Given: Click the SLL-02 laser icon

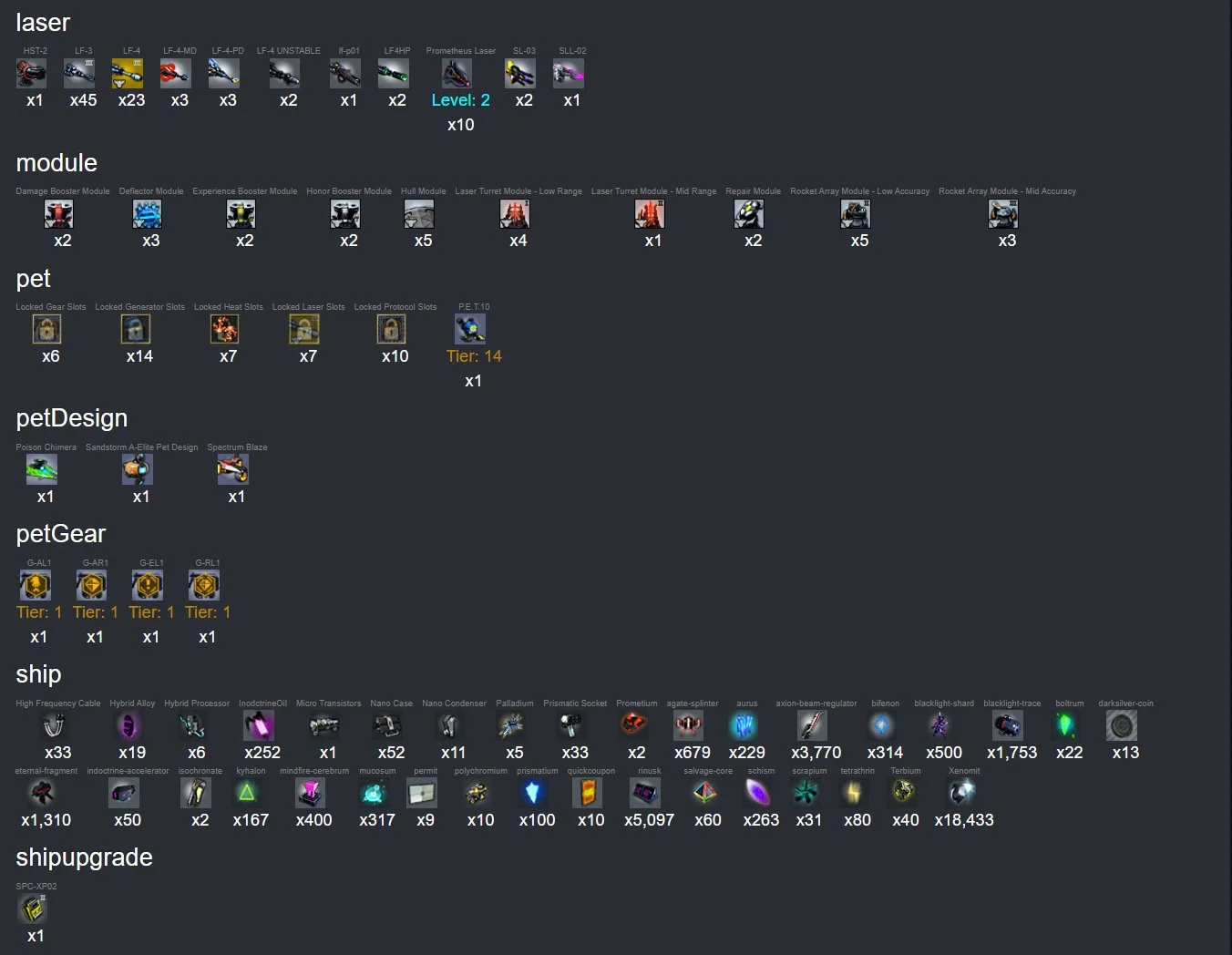Looking at the screenshot, I should tap(568, 73).
